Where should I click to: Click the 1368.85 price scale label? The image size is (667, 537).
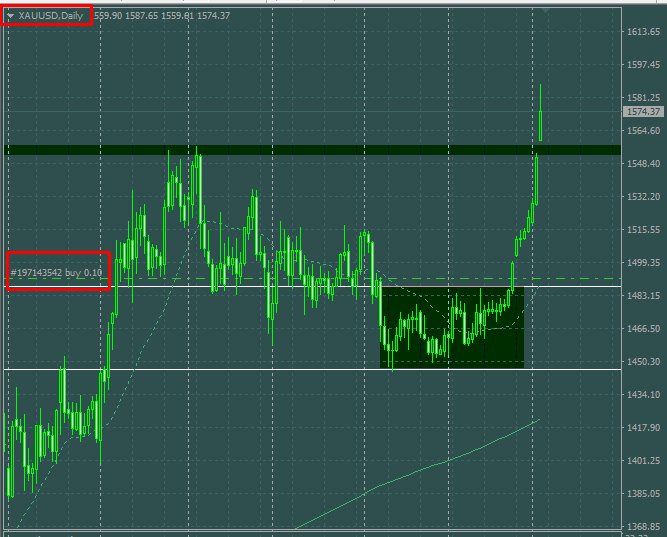(643, 526)
